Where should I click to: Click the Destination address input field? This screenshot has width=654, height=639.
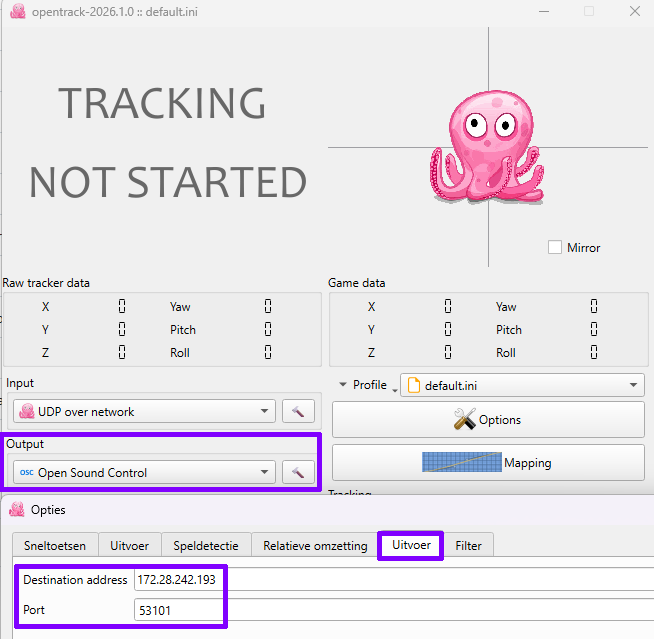[x=390, y=580]
